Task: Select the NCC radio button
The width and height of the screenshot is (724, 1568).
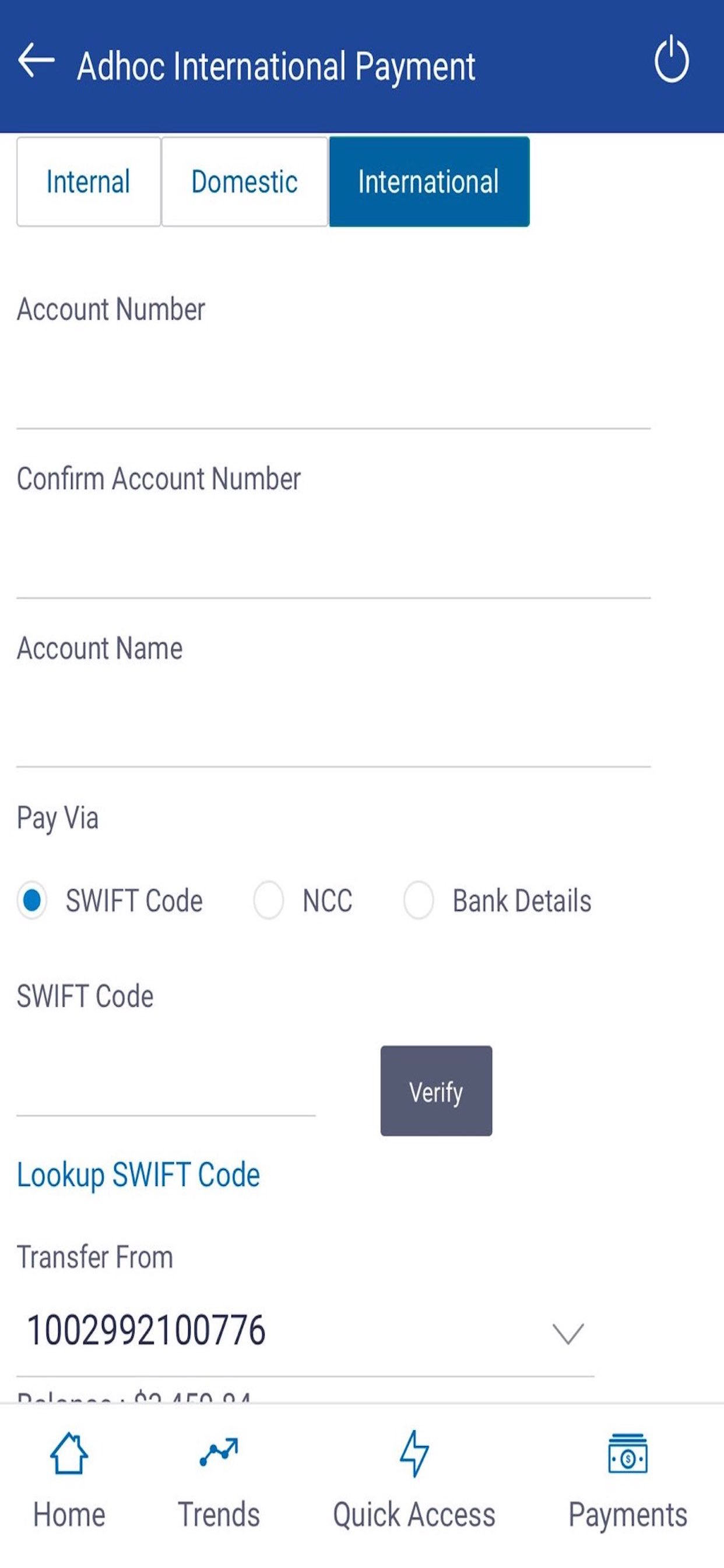Action: click(268, 900)
